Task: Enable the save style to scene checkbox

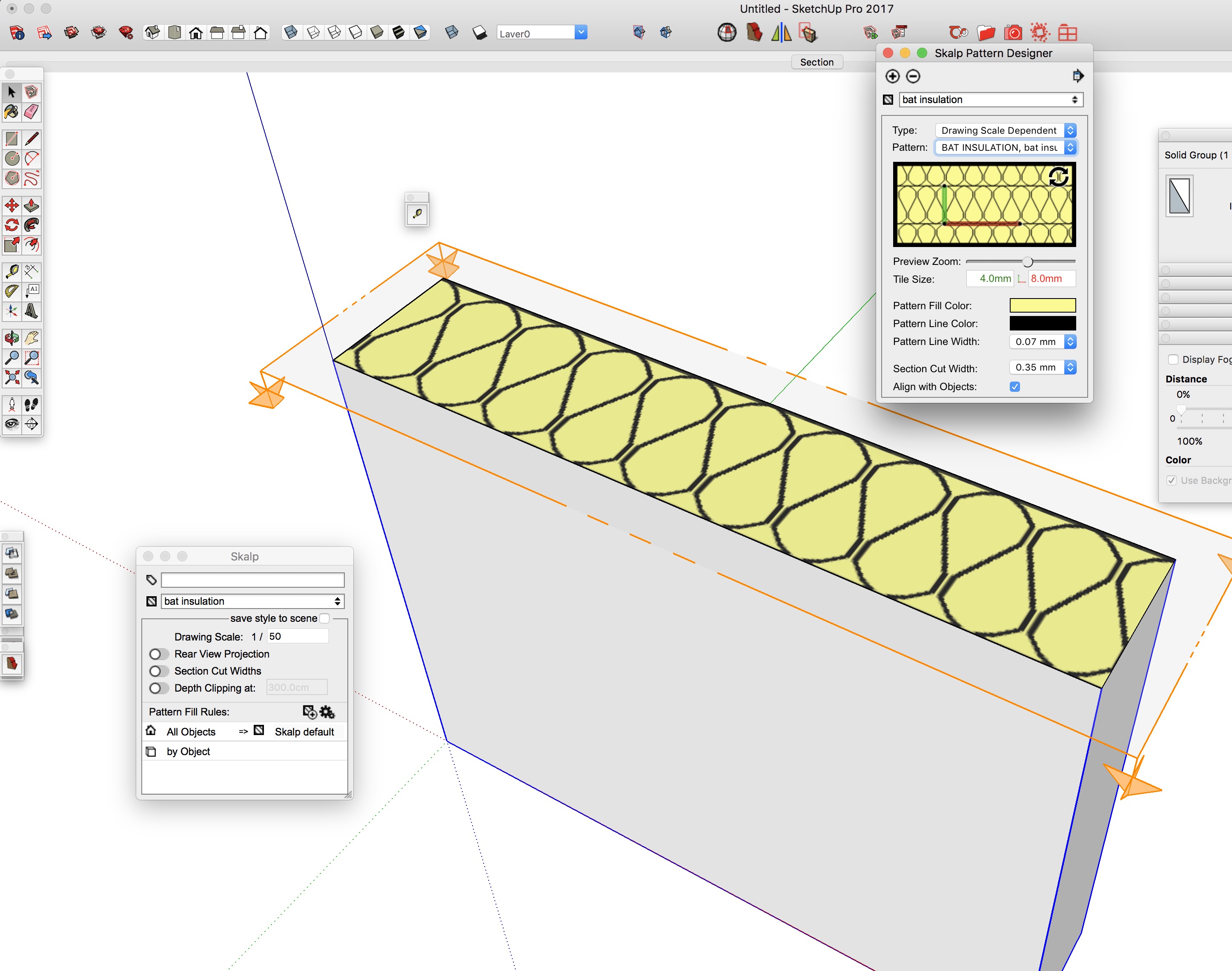Action: [324, 618]
